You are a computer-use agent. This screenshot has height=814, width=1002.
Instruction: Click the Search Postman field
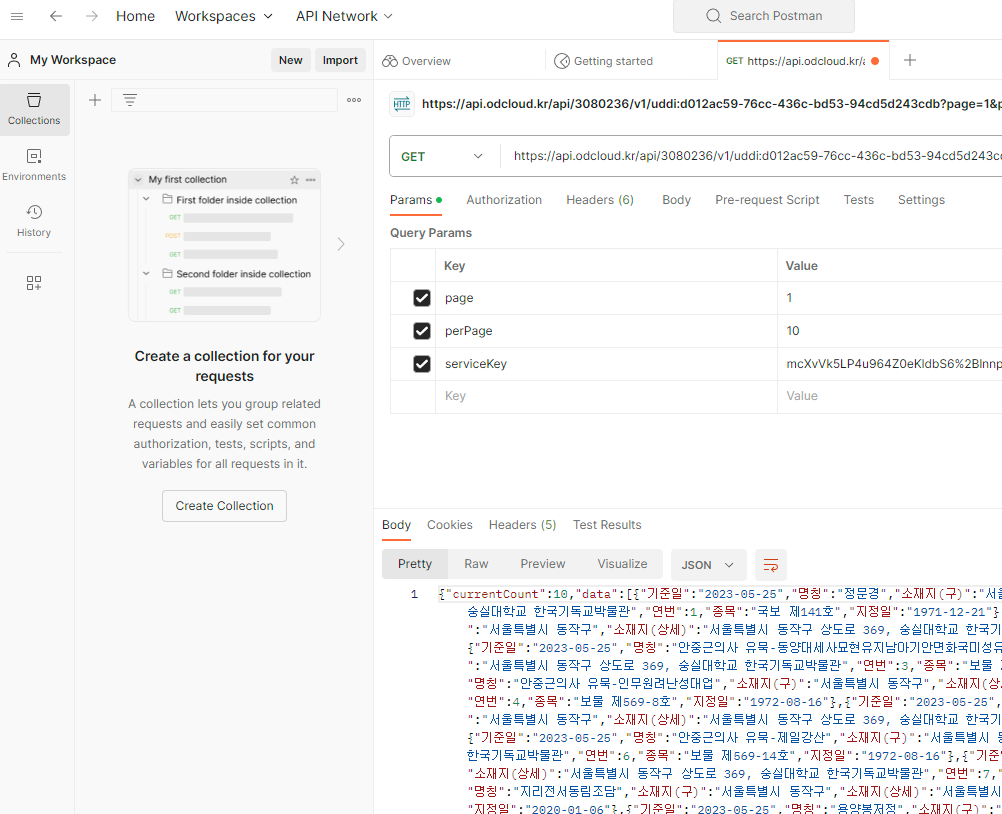764,16
